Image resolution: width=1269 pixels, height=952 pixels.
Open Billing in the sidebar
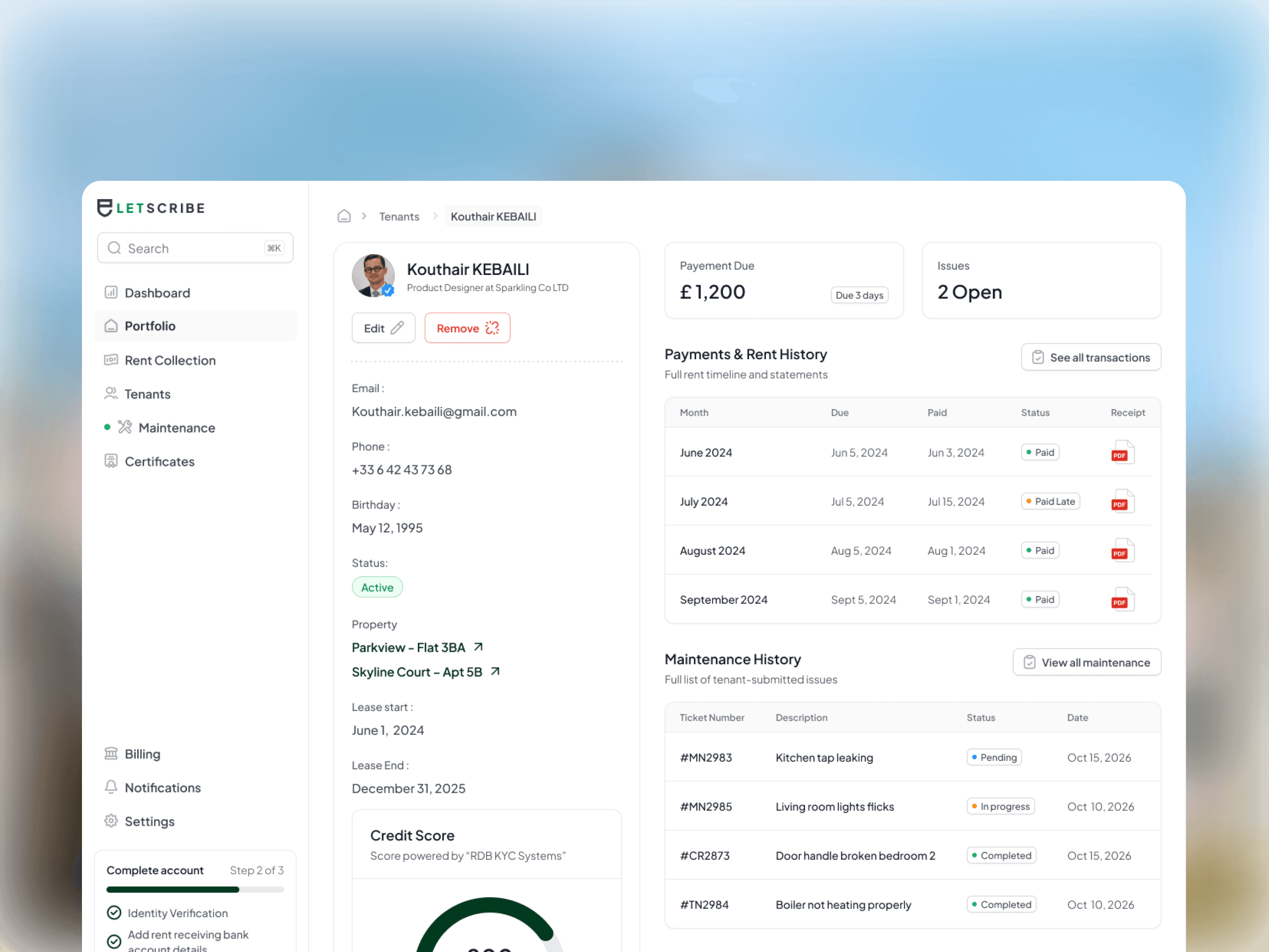(195, 754)
